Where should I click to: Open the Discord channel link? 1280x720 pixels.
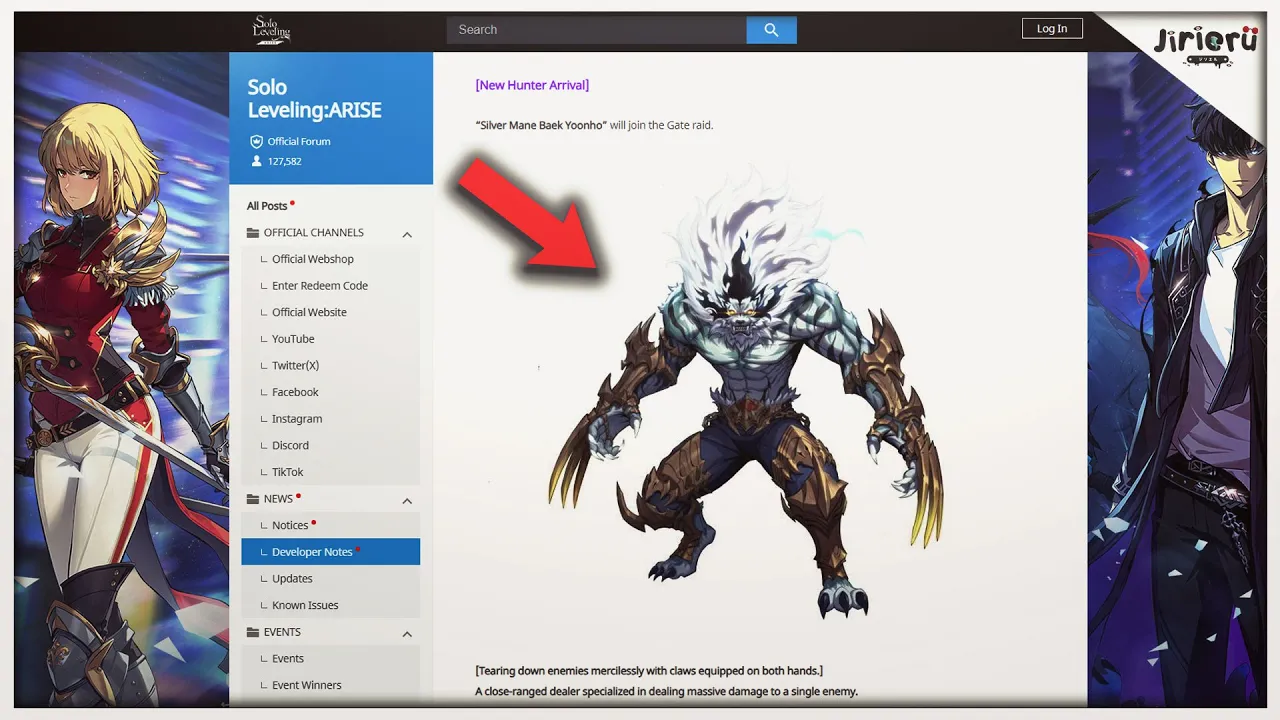[290, 446]
